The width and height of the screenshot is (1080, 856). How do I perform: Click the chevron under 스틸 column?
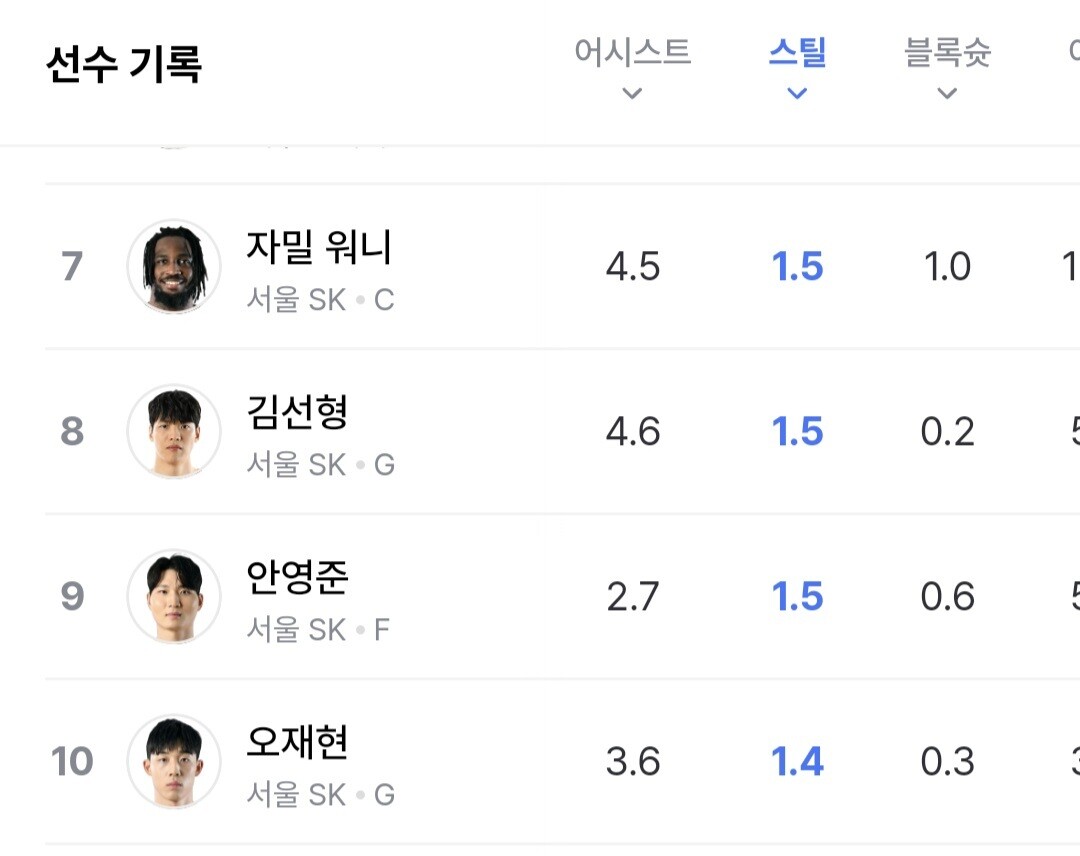click(797, 94)
